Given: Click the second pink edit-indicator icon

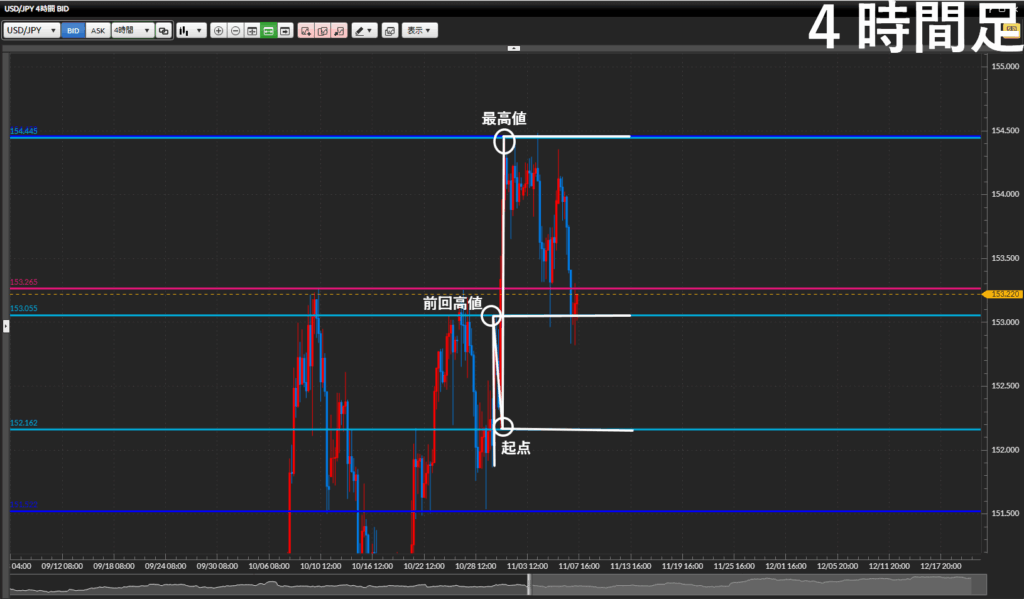Looking at the screenshot, I should pos(323,31).
